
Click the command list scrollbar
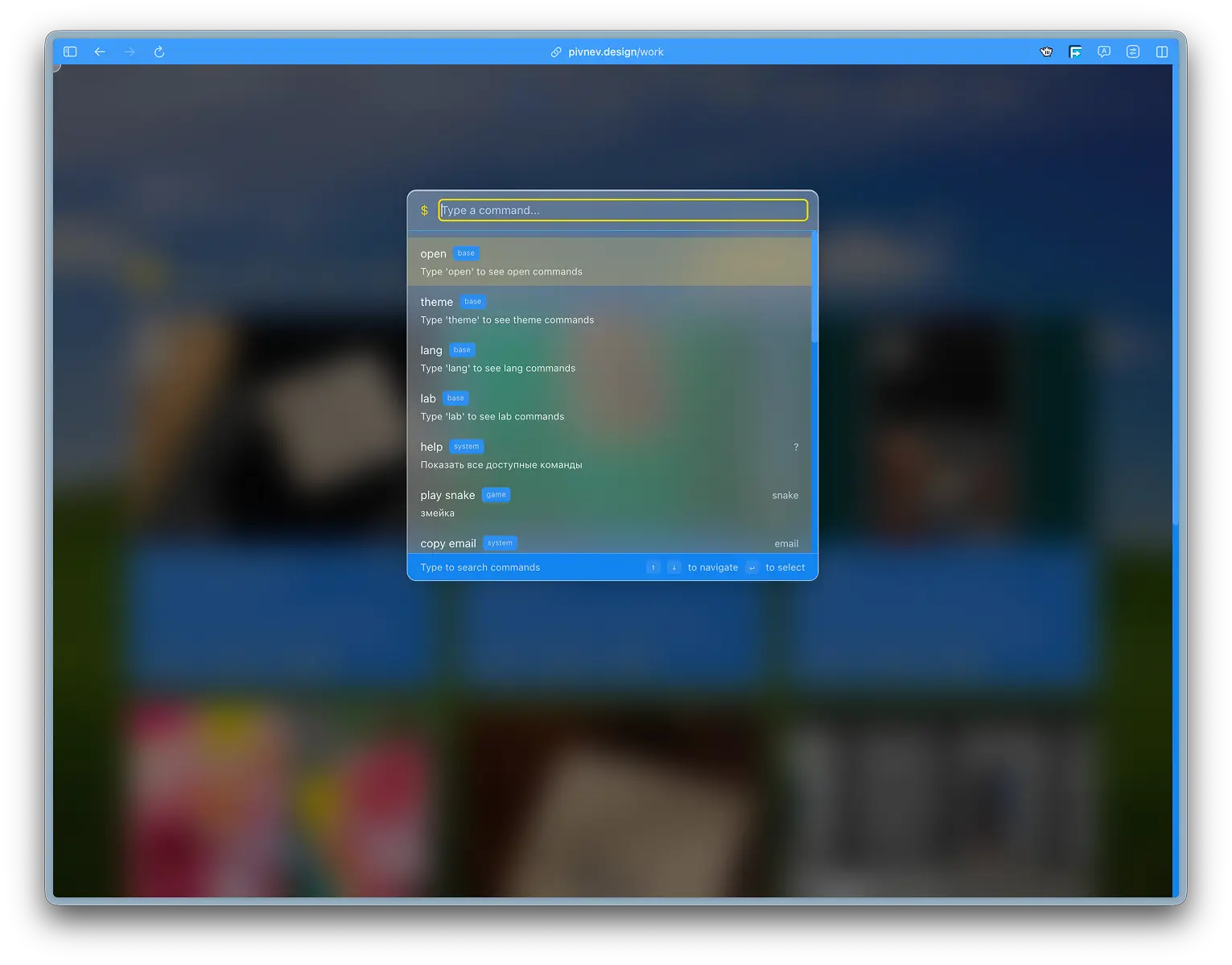[x=814, y=290]
